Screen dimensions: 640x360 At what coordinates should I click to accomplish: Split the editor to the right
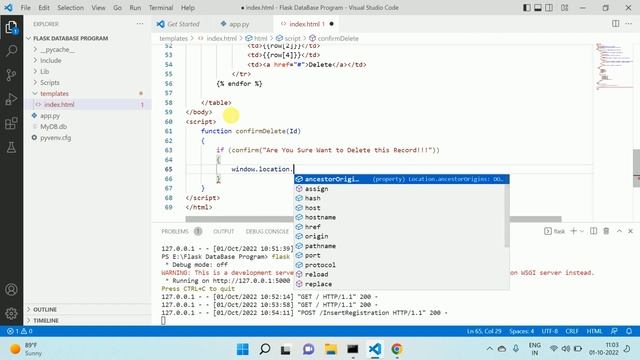click(616, 24)
